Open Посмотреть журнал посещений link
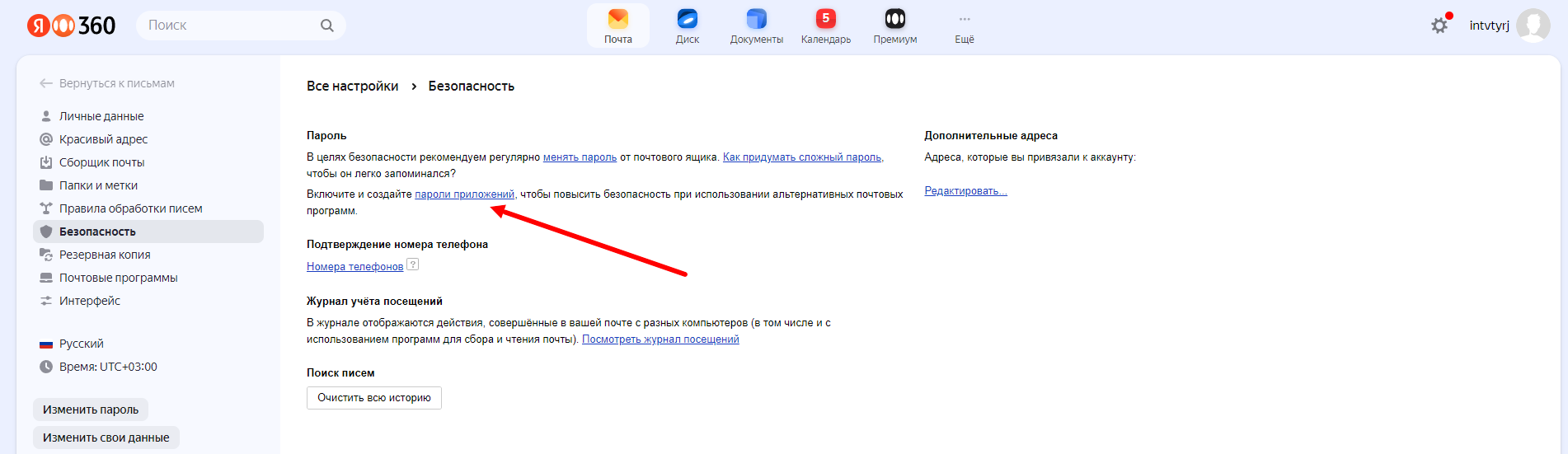The image size is (1568, 454). pyautogui.click(x=660, y=339)
